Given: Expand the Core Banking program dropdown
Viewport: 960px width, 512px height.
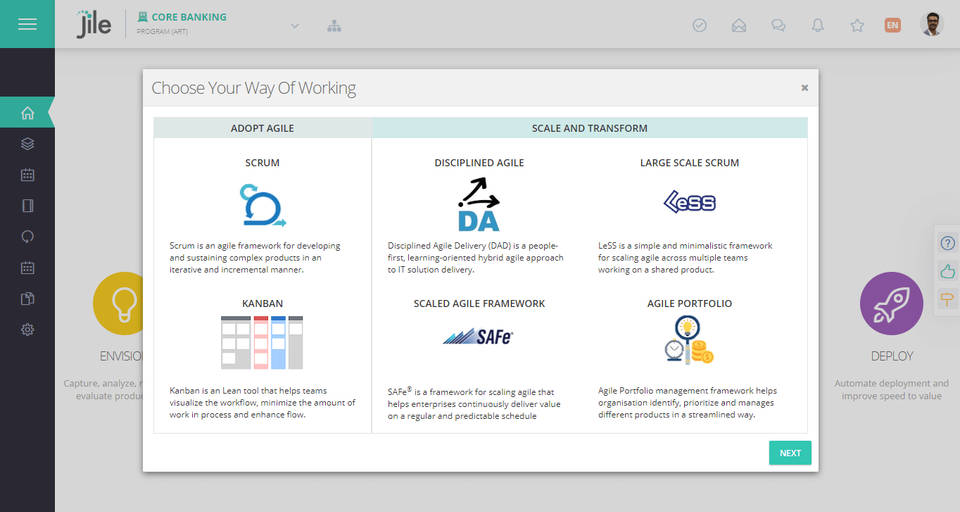Looking at the screenshot, I should pos(295,25).
